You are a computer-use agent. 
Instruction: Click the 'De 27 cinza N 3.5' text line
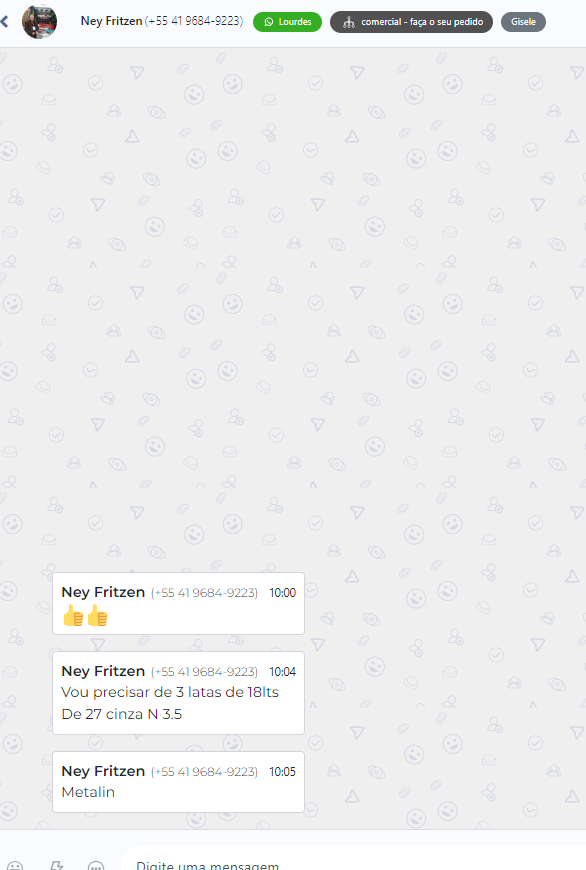pyautogui.click(x=122, y=714)
